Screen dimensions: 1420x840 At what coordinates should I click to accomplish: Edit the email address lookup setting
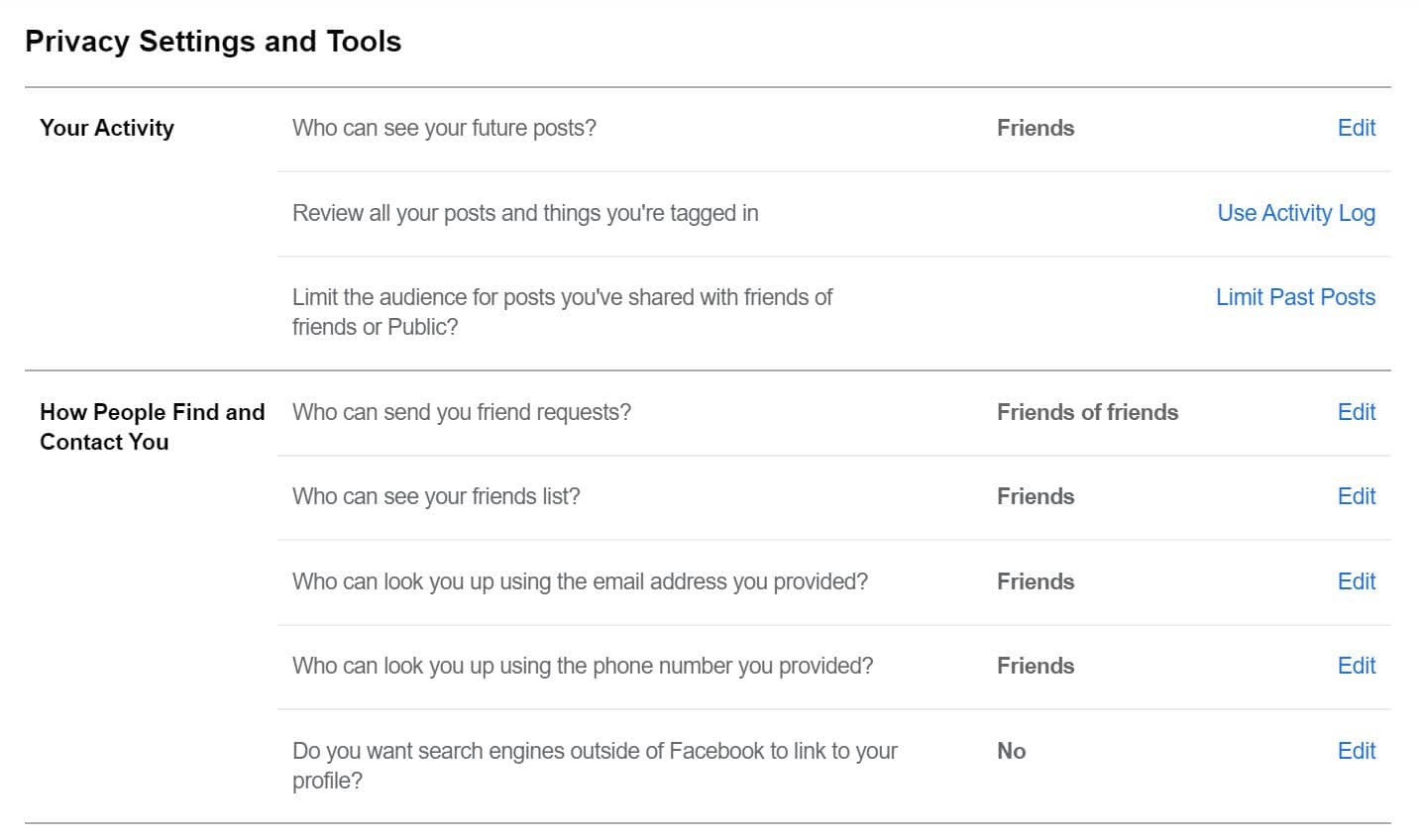[1356, 581]
